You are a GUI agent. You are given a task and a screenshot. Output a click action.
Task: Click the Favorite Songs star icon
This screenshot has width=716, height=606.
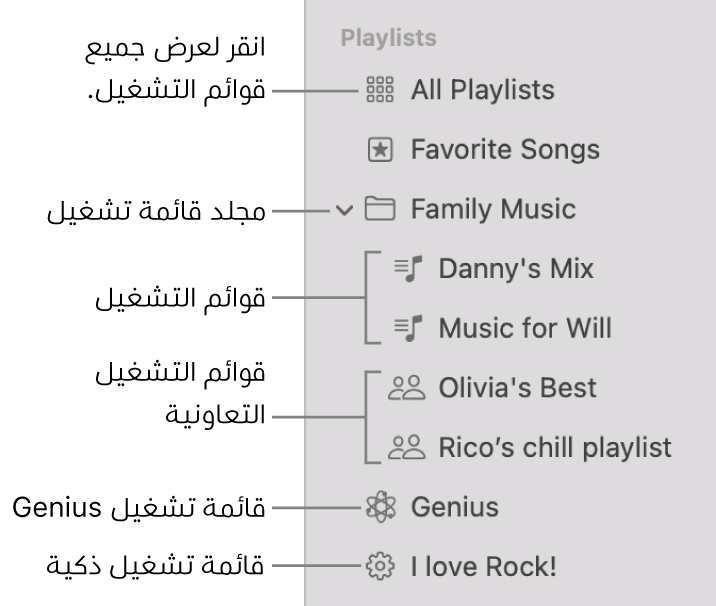coord(377,151)
